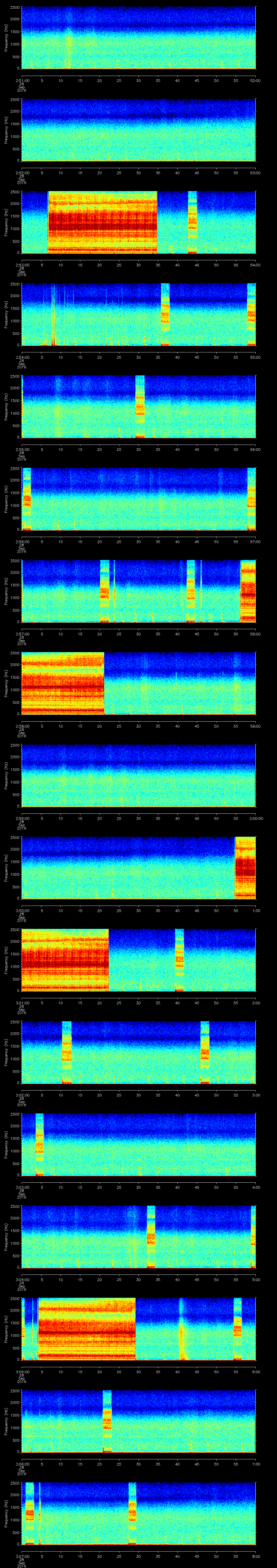
Task: Click the wide red signal in the 2:53:00 spectrogram
Action: (x=102, y=222)
